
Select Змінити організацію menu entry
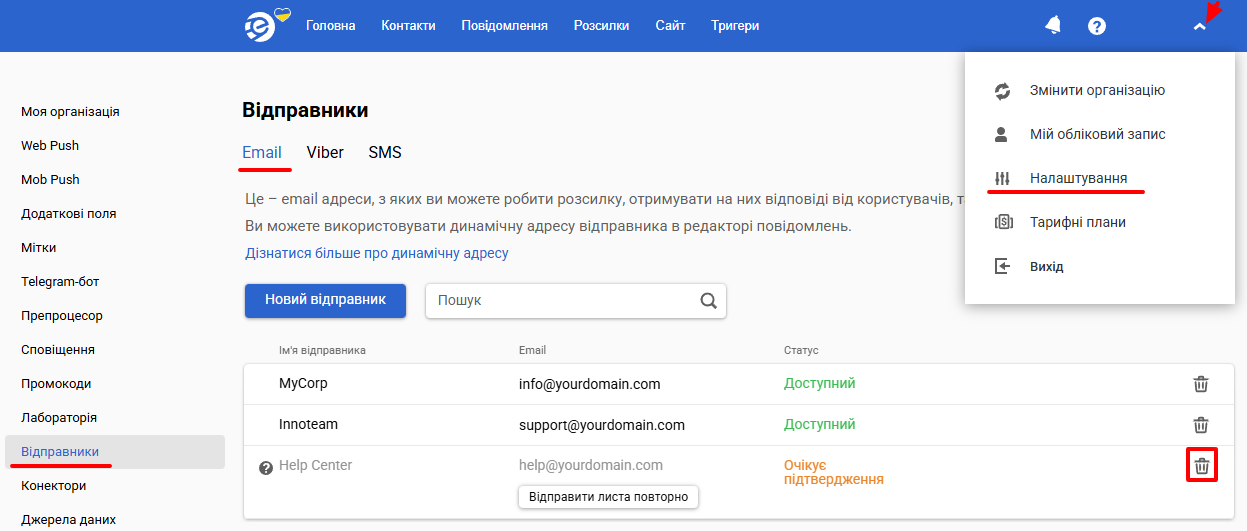pyautogui.click(x=1097, y=90)
